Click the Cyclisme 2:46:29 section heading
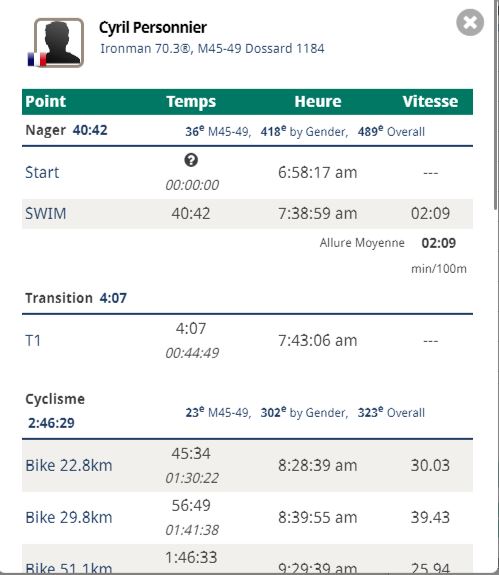Viewport: 499px width, 575px height. pyautogui.click(x=55, y=411)
